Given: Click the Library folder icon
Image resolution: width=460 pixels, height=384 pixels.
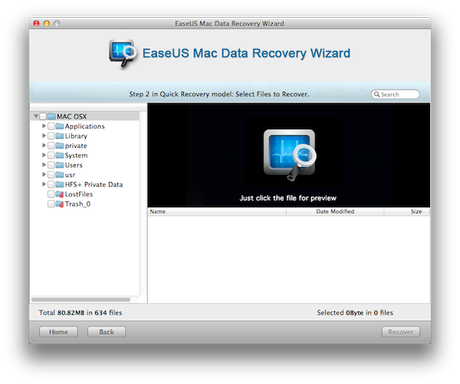Looking at the screenshot, I should coord(60,136).
